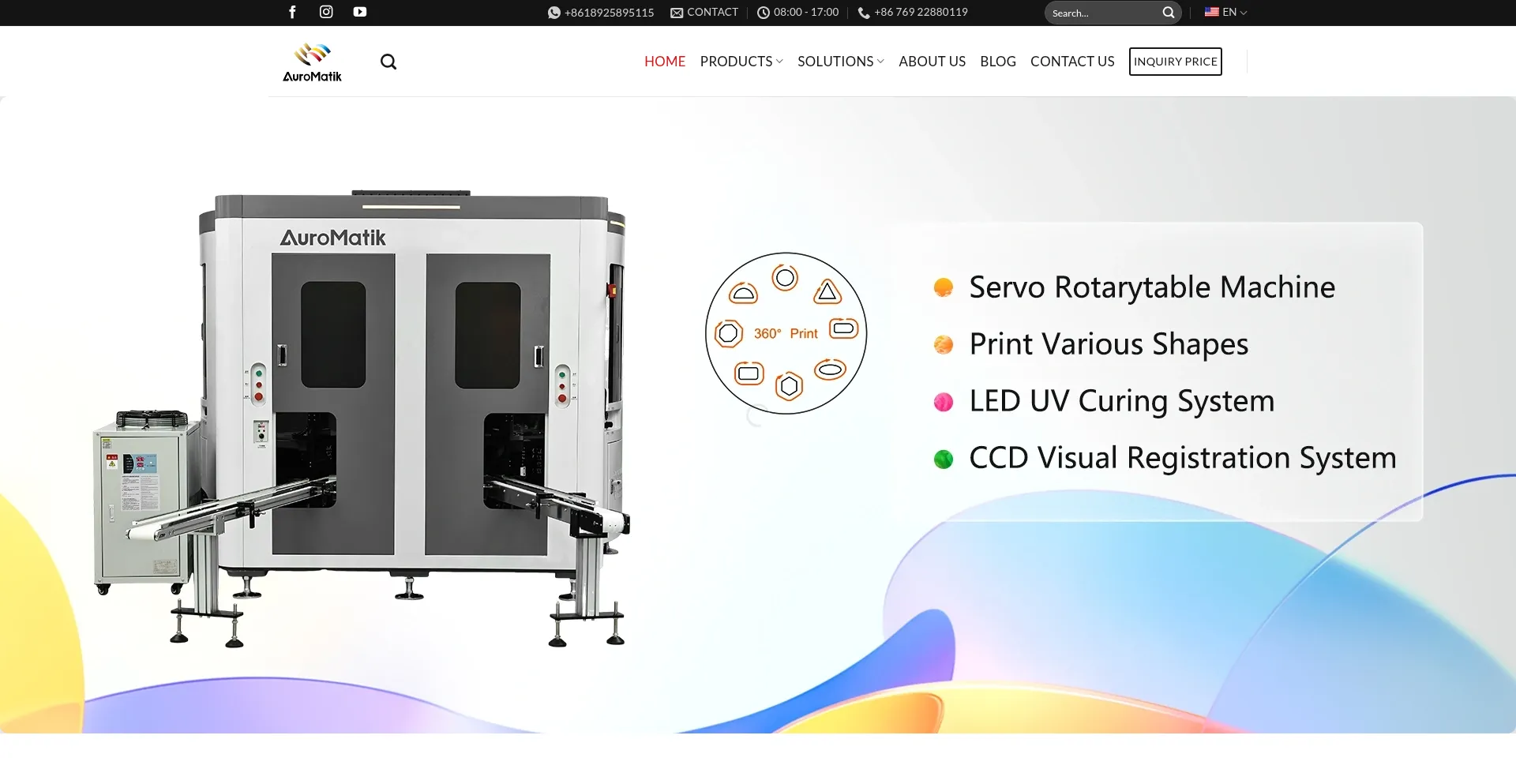Click the Print Various Shapes text

coord(1109,344)
